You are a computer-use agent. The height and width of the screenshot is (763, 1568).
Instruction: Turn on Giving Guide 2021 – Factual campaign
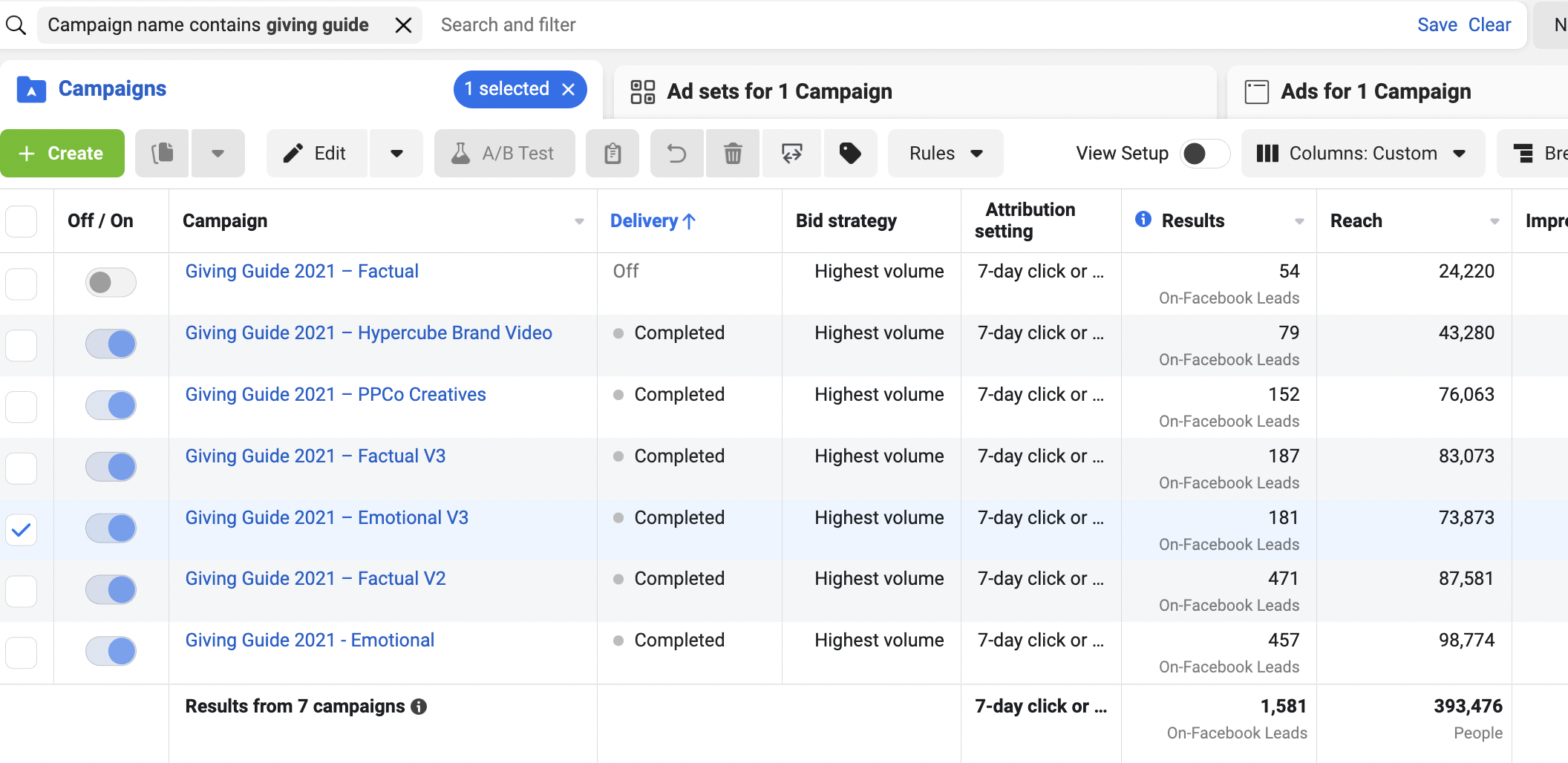click(111, 282)
